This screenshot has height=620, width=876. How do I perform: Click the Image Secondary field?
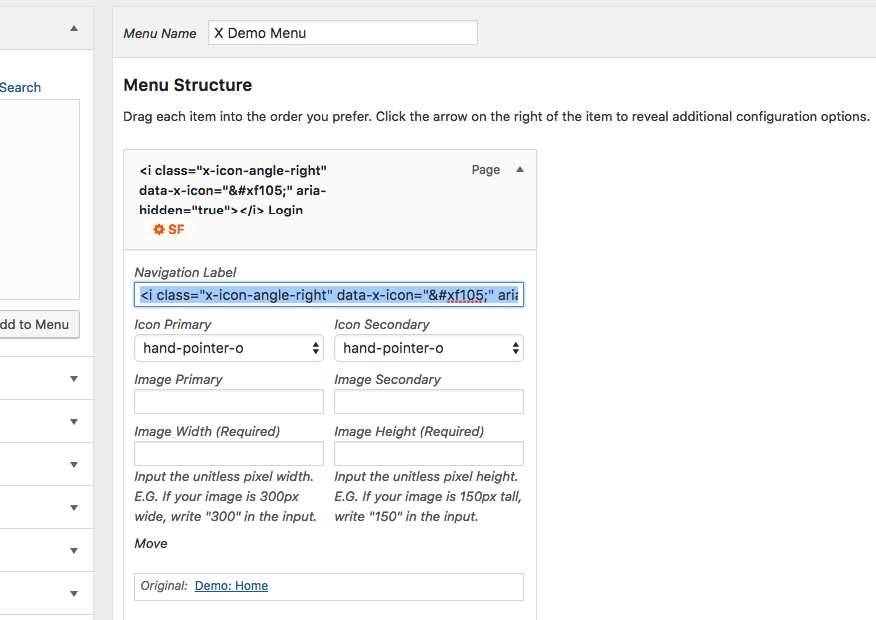click(428, 402)
